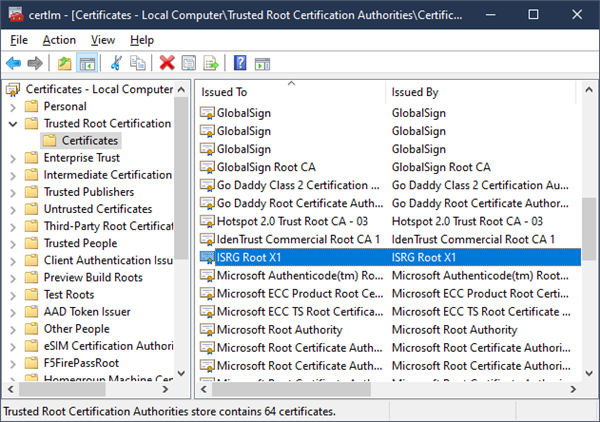Click folder icon beside Personal
Screen dimensions: 600x422
[x=31, y=106]
